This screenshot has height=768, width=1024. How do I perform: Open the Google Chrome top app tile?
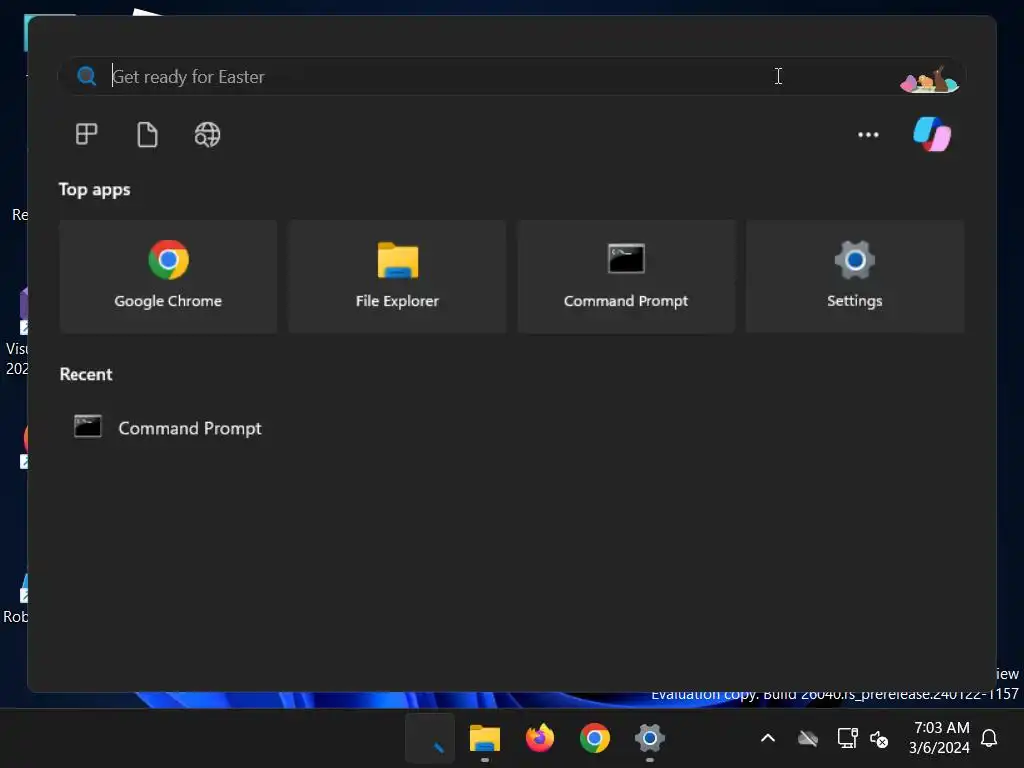(x=168, y=276)
